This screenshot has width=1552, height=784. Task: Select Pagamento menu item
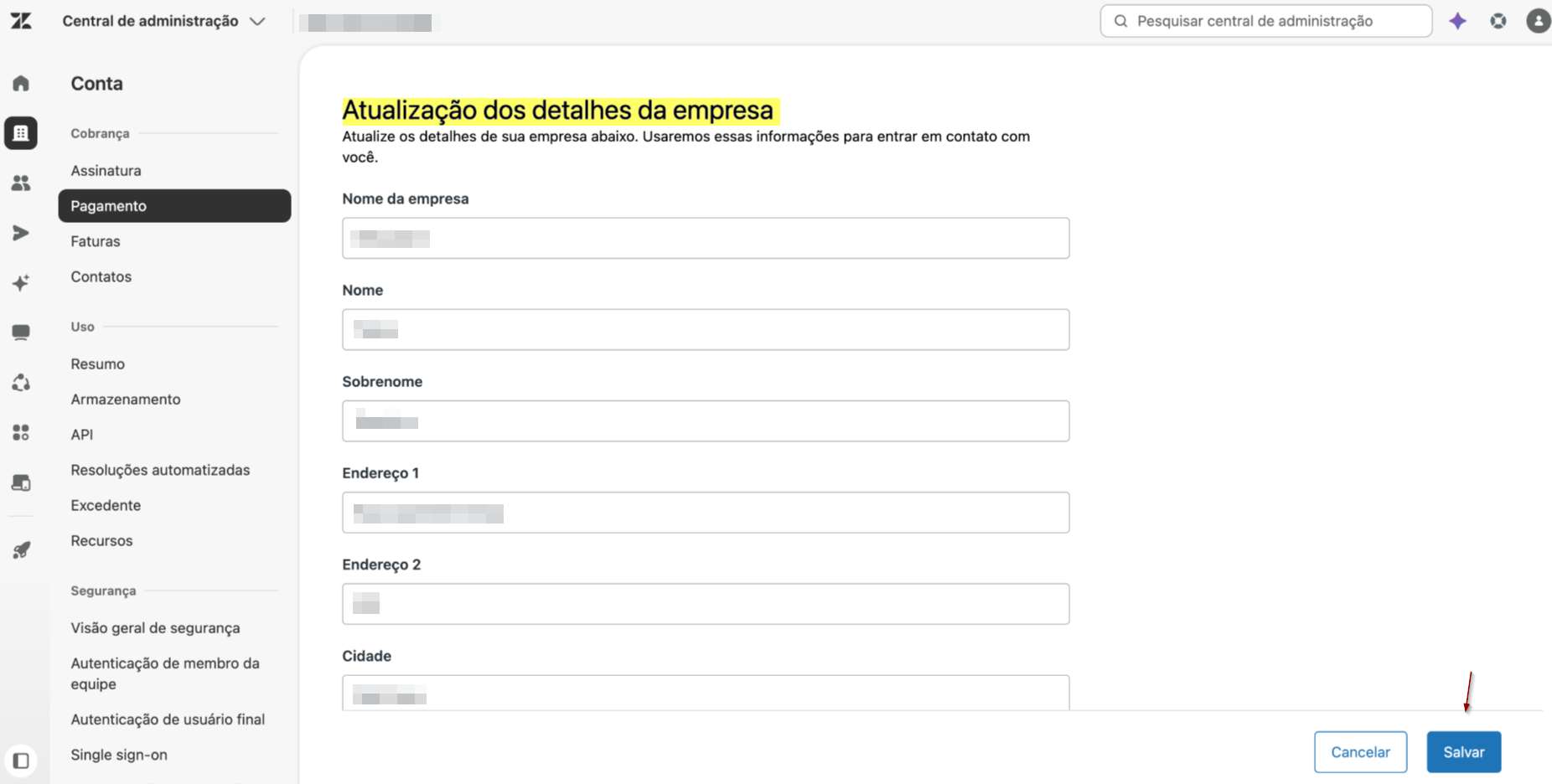click(174, 206)
